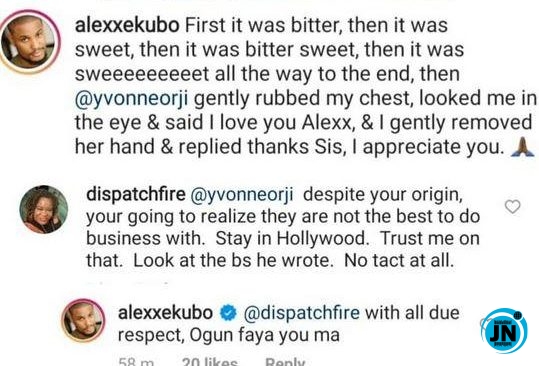Viewport: 539px width, 366px height.
Task: Follow the @yvonneorji mention in alexxekubo's comment
Action: coord(131,99)
